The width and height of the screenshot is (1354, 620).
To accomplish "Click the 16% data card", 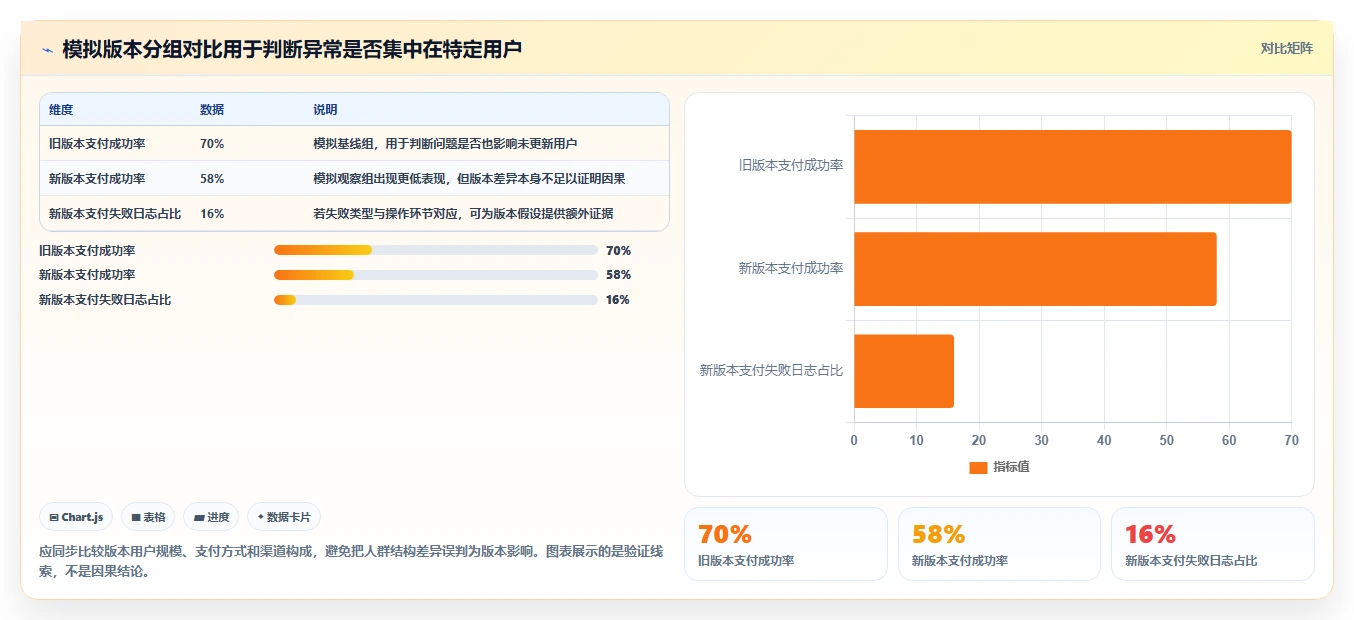I will click(x=1213, y=544).
